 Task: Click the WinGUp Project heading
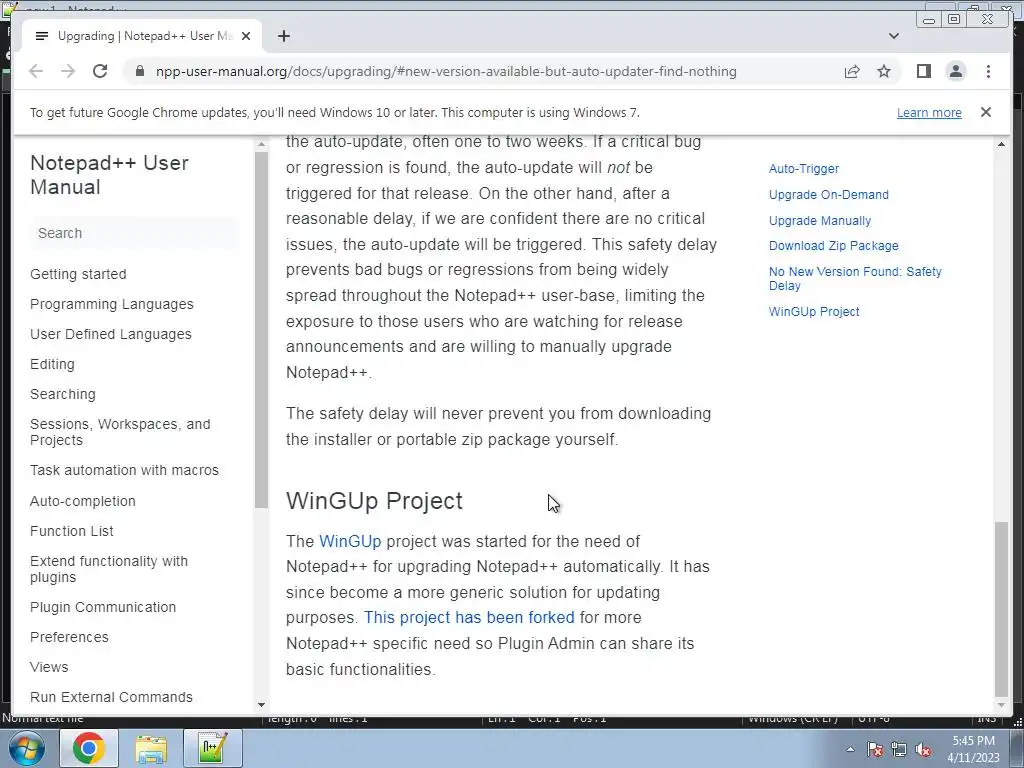pyautogui.click(x=374, y=501)
